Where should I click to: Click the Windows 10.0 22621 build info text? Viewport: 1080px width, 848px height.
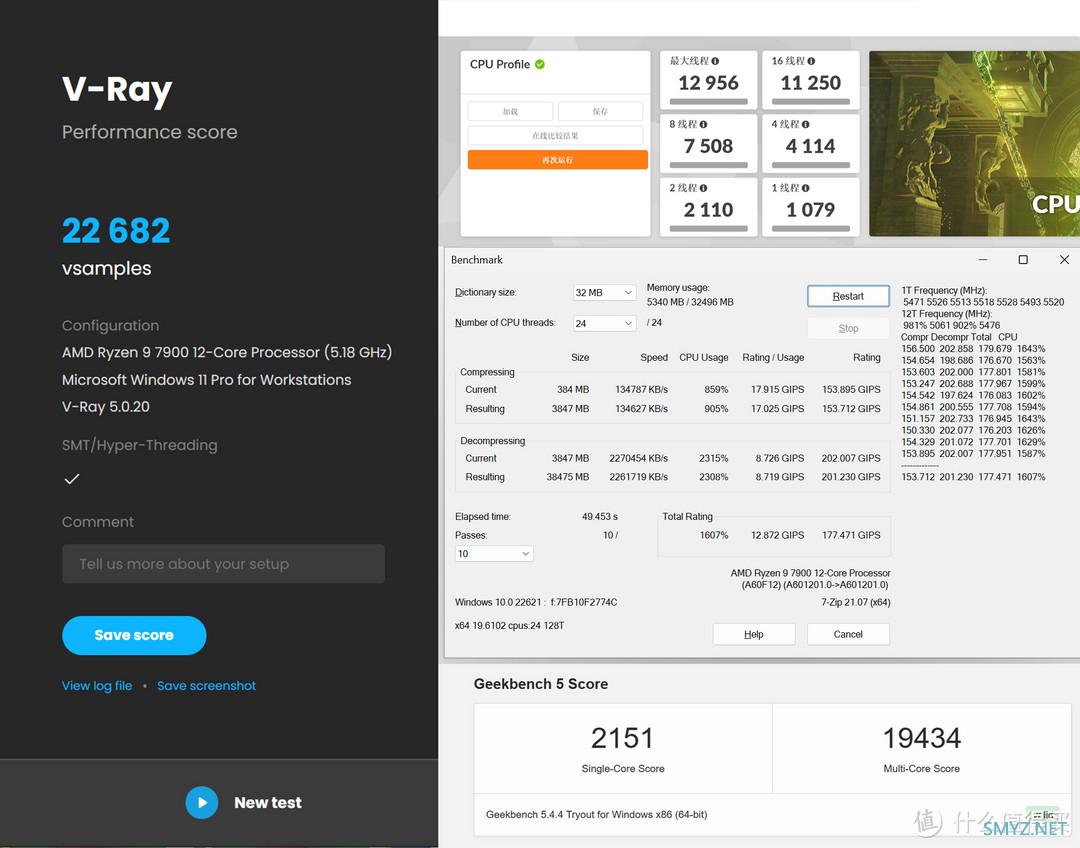[536, 602]
